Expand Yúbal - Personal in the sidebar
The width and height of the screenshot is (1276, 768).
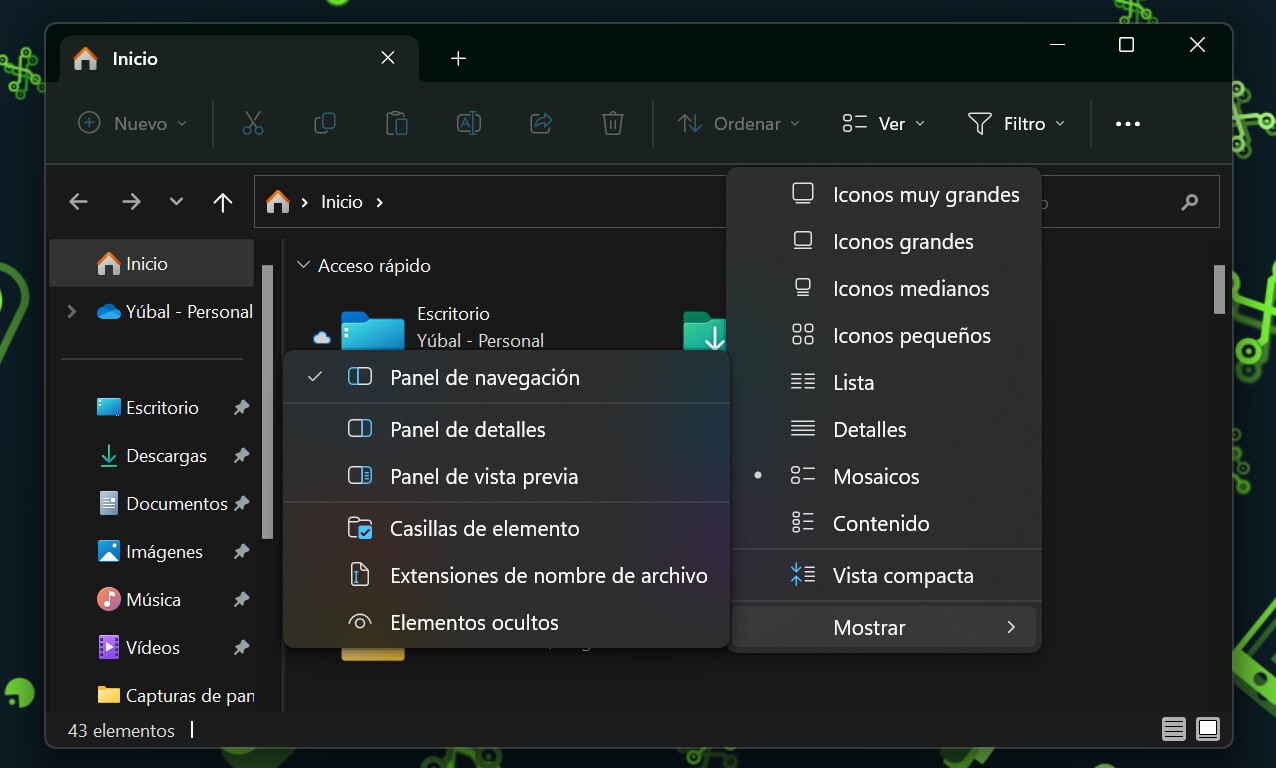pos(70,311)
